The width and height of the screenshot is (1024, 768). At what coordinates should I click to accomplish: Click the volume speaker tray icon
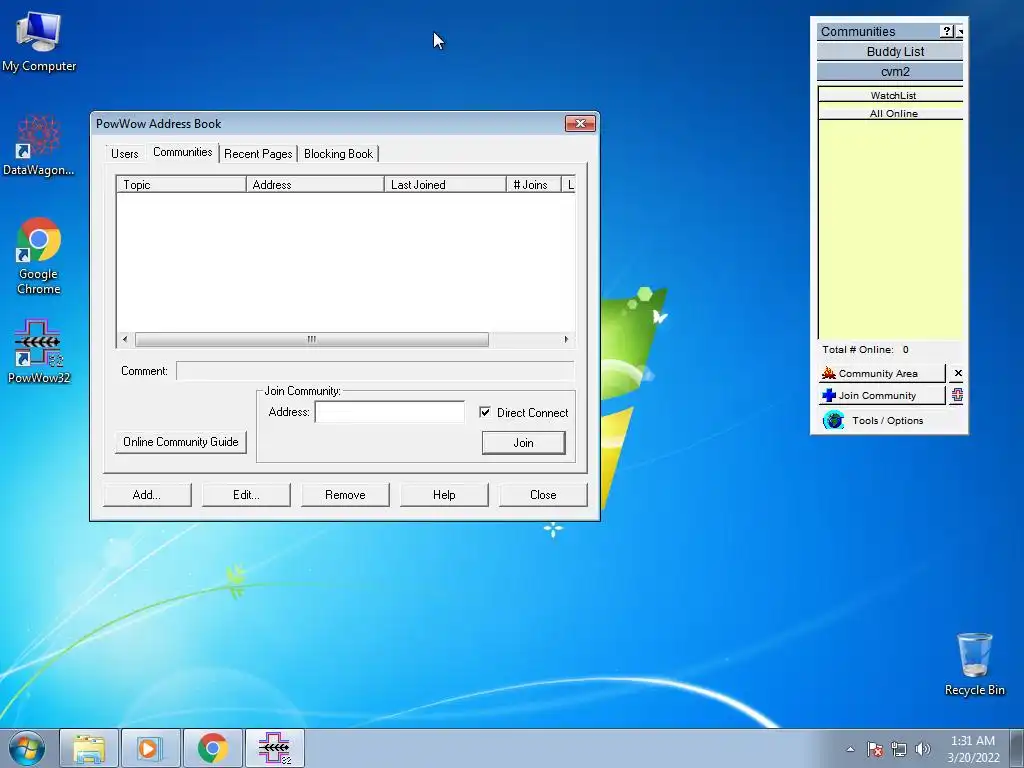pos(922,749)
